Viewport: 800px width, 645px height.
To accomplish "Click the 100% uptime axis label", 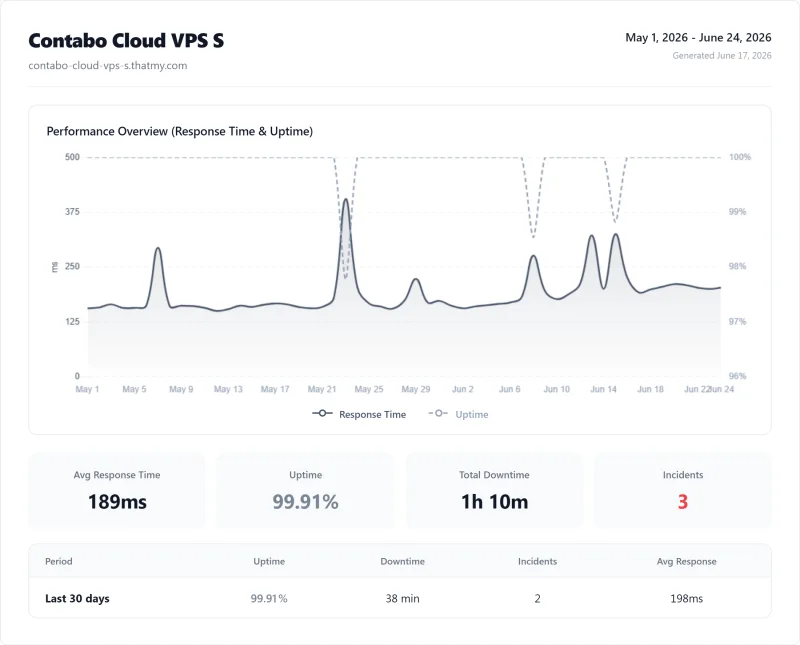I will 740,157.
